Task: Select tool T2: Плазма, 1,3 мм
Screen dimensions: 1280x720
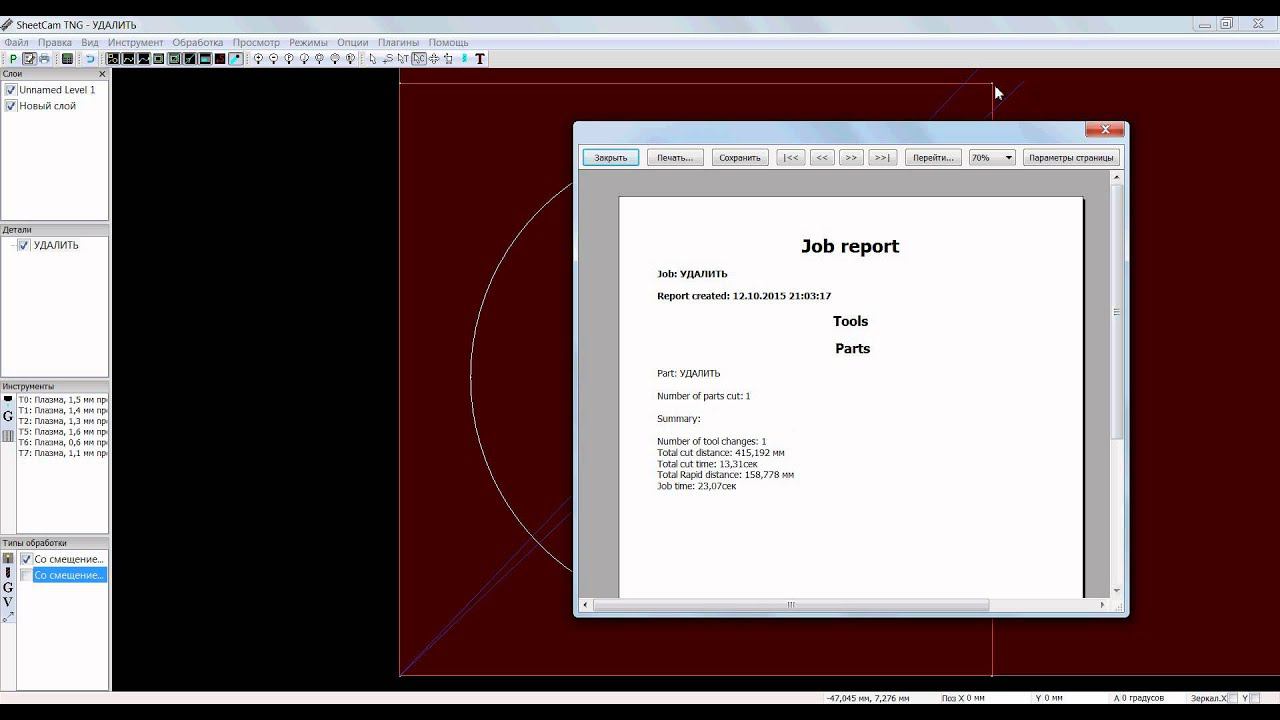Action: (63, 421)
